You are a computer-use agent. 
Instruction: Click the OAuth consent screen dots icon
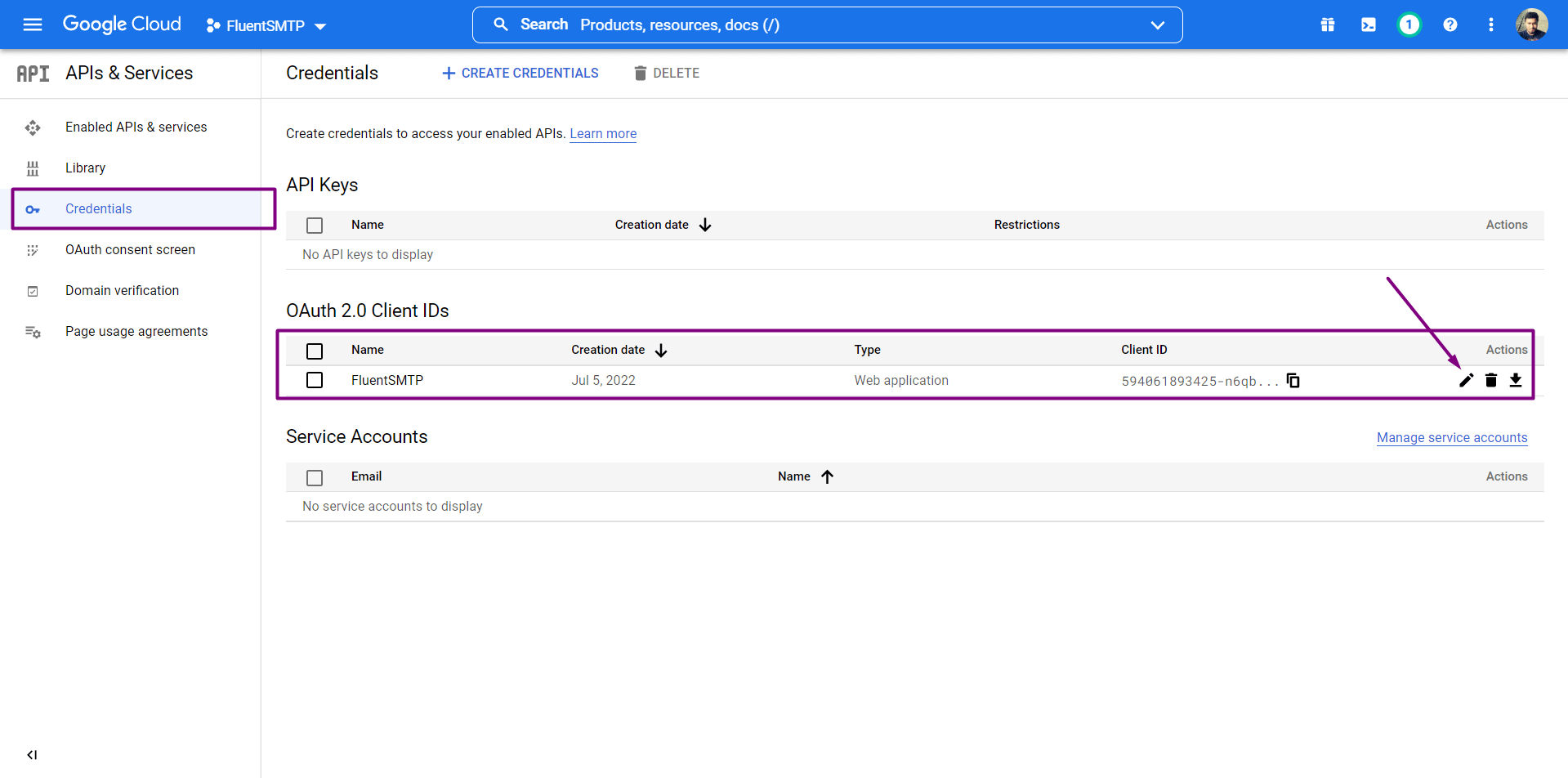(x=33, y=250)
